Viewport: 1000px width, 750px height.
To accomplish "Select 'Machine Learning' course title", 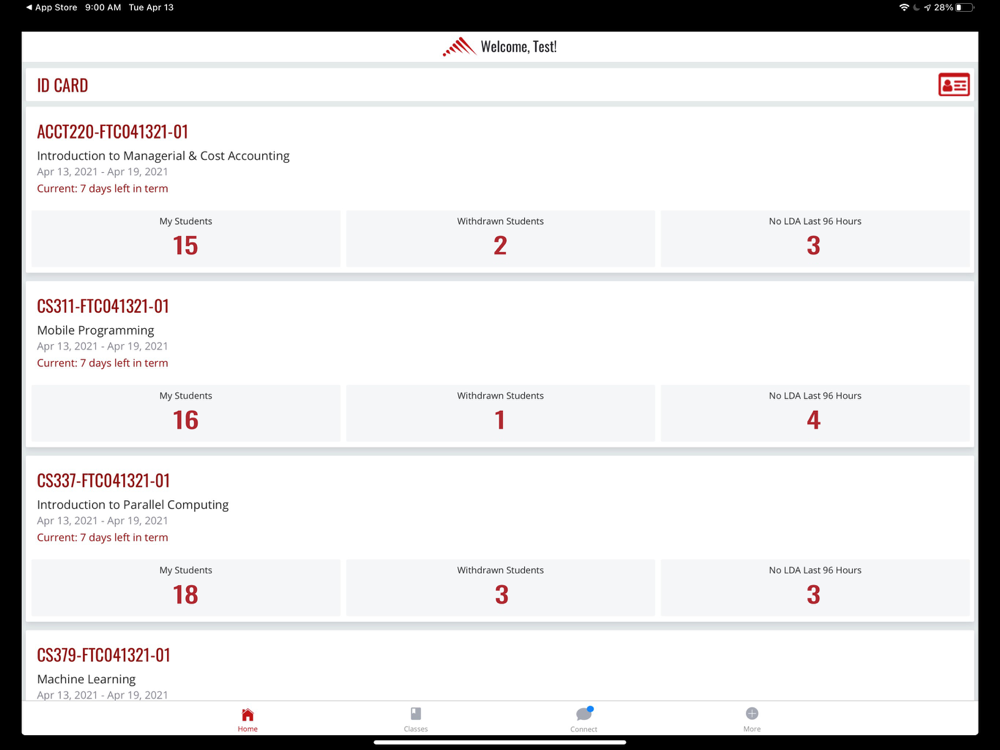I will pyautogui.click(x=86, y=679).
